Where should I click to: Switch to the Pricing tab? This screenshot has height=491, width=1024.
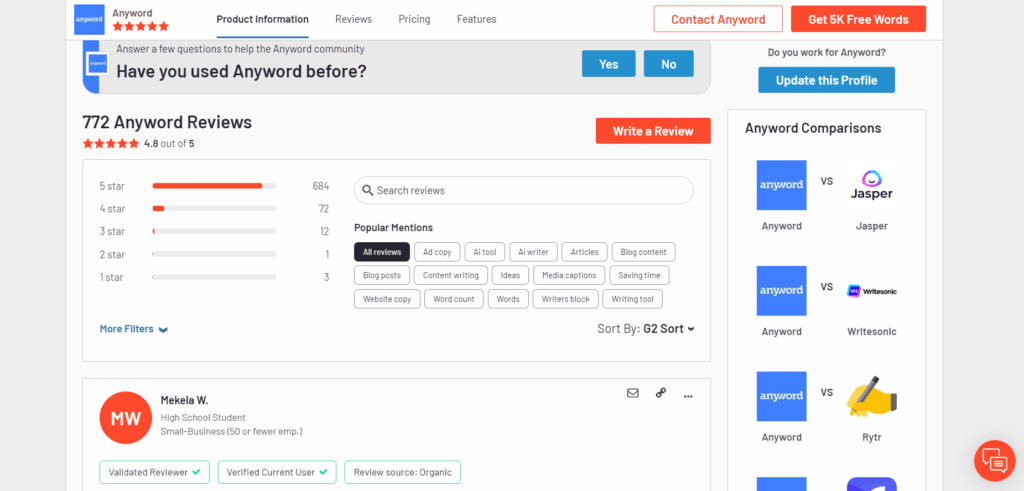414,20
